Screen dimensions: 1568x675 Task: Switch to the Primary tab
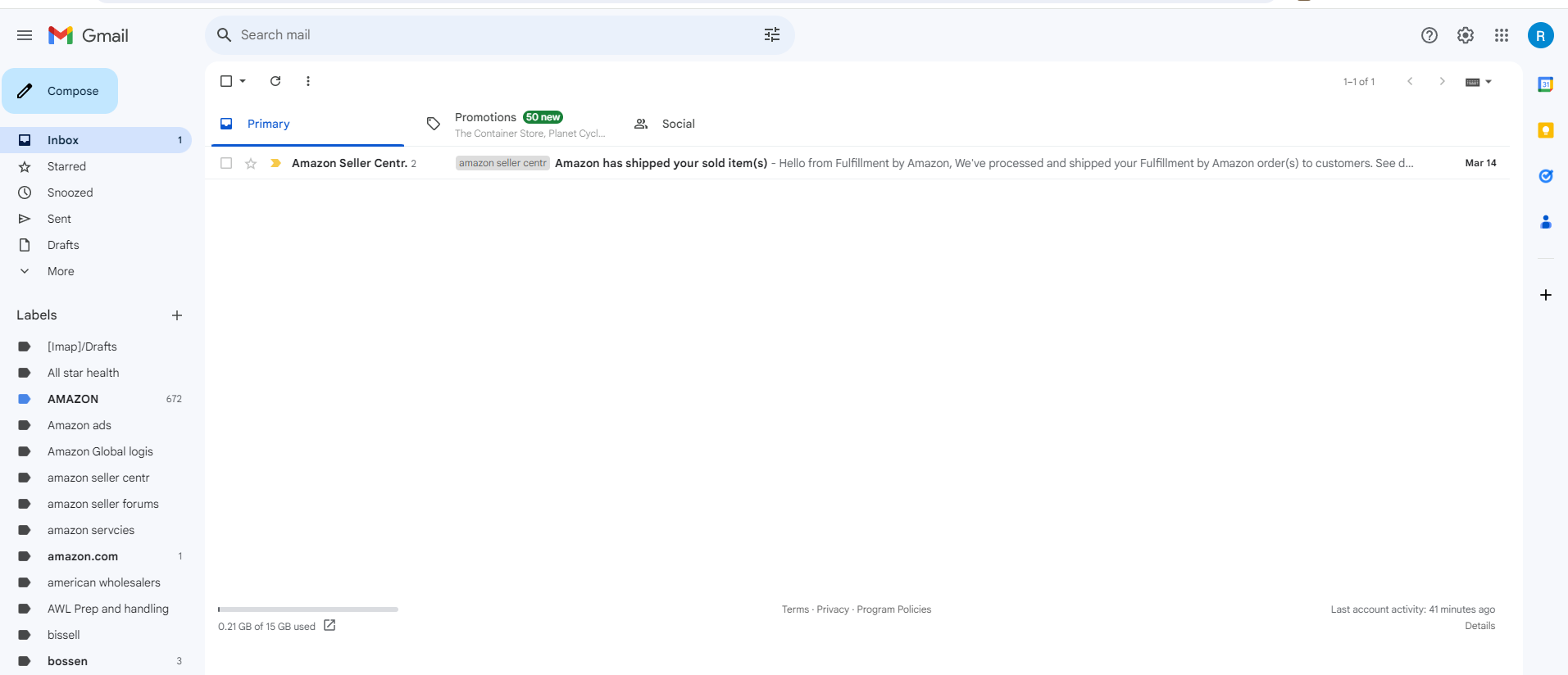307,124
